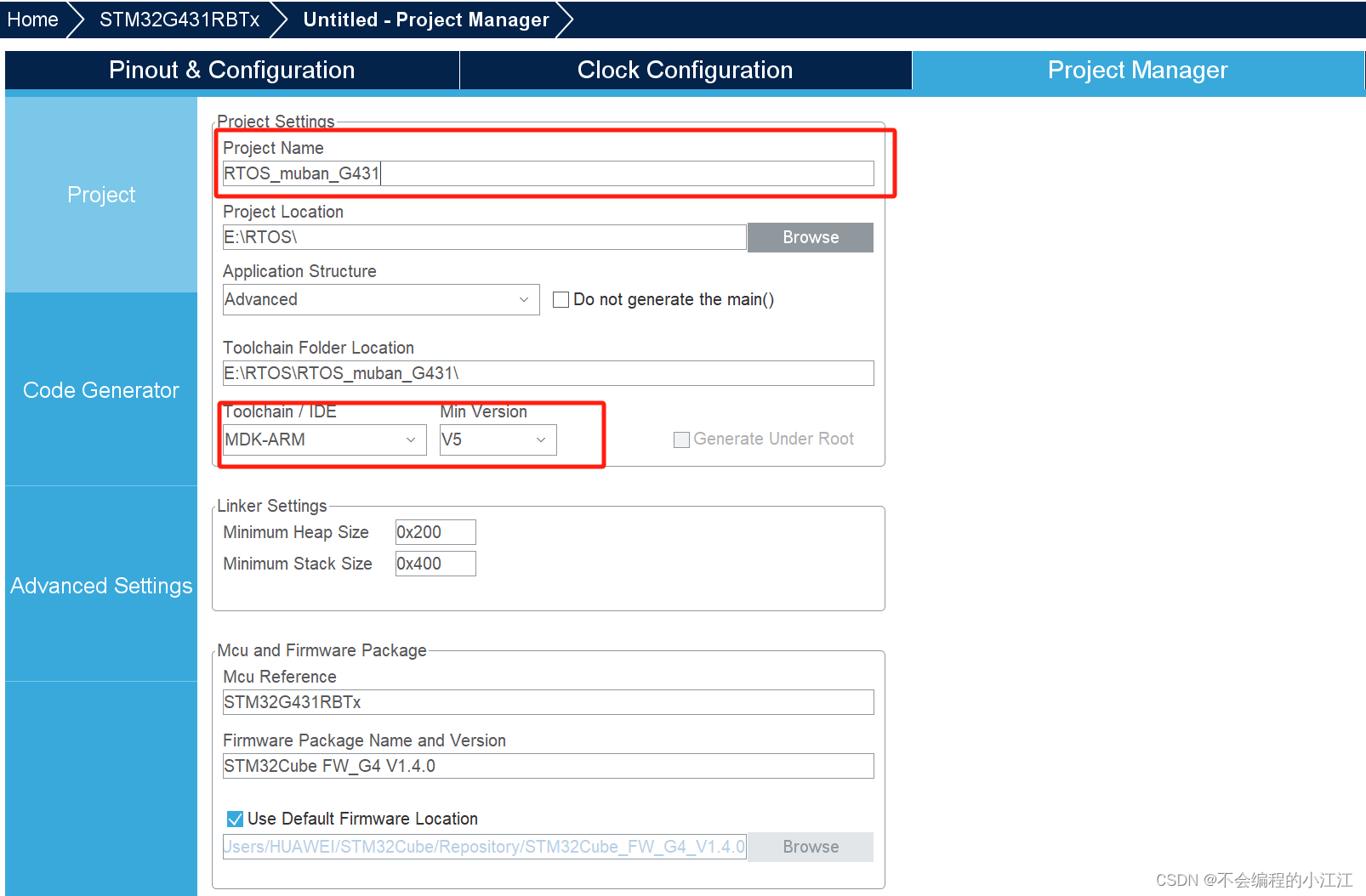1366x896 pixels.
Task: Open the Toolchain / IDE dropdown
Action: click(324, 439)
